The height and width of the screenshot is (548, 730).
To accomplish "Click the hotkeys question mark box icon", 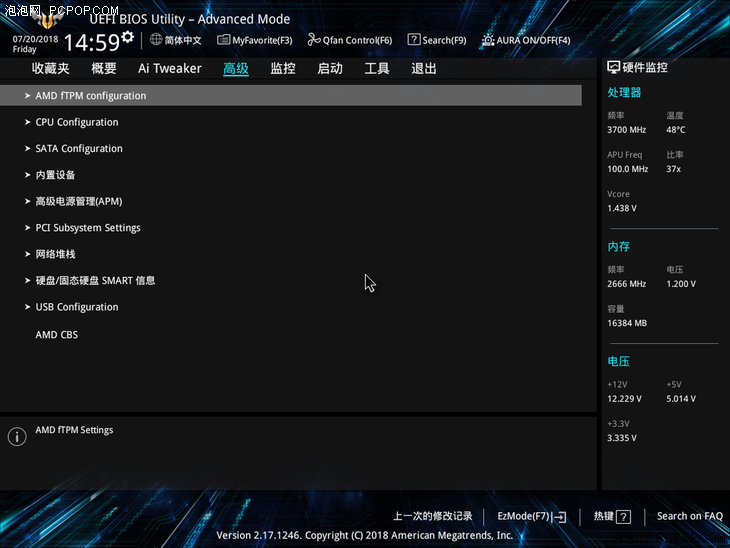I will point(623,517).
